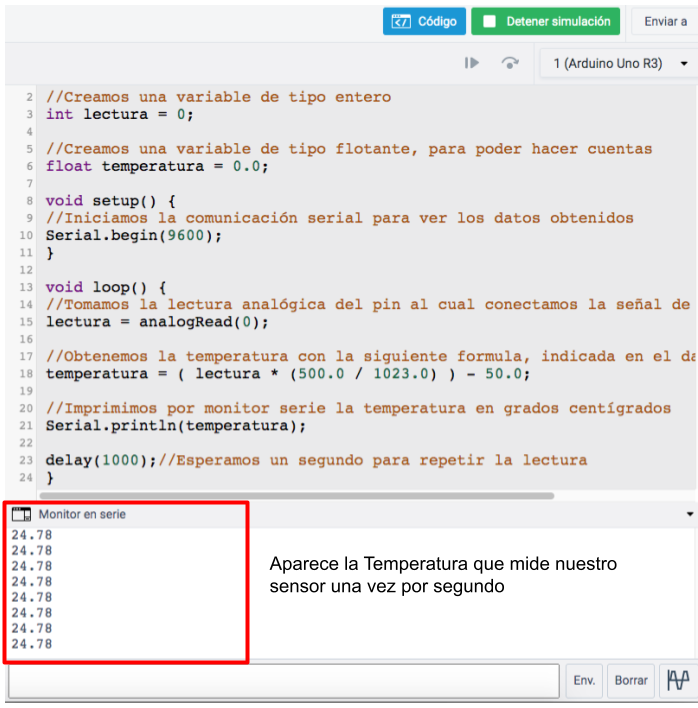Open the Código editor panel
The image size is (698, 708).
click(x=424, y=21)
